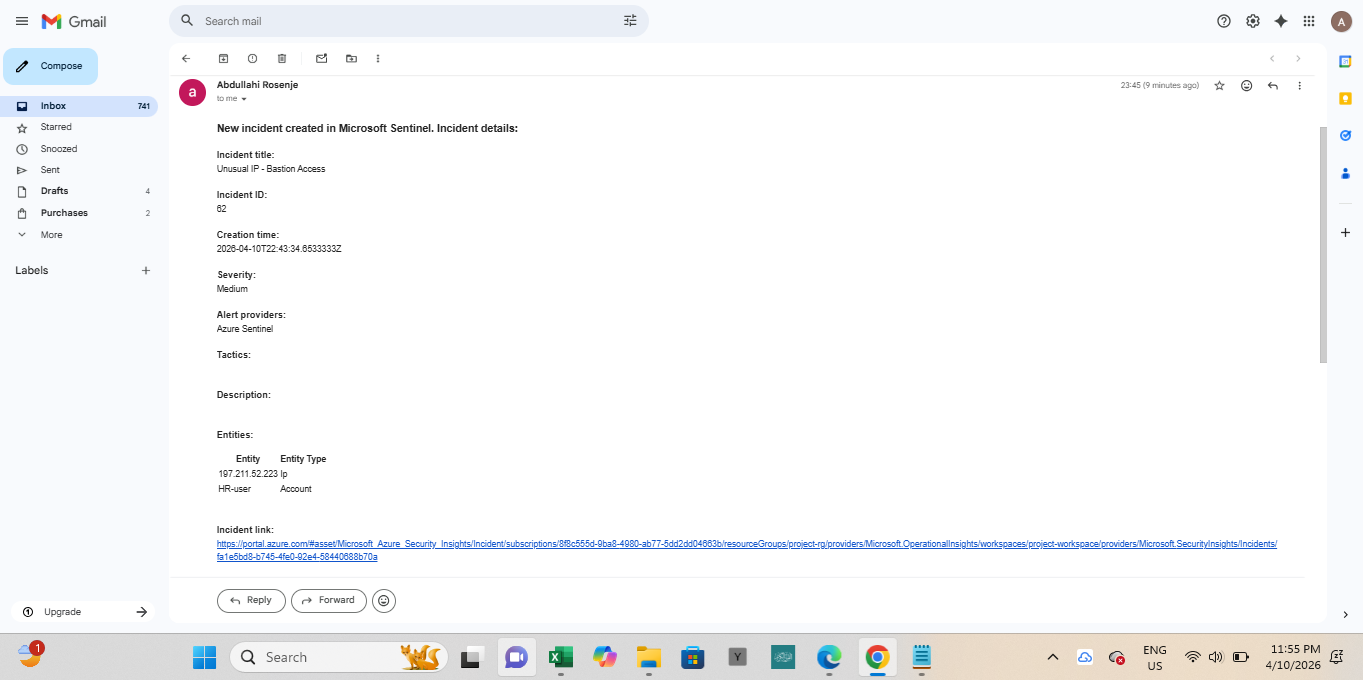Open Contacts side panel

1345,172
